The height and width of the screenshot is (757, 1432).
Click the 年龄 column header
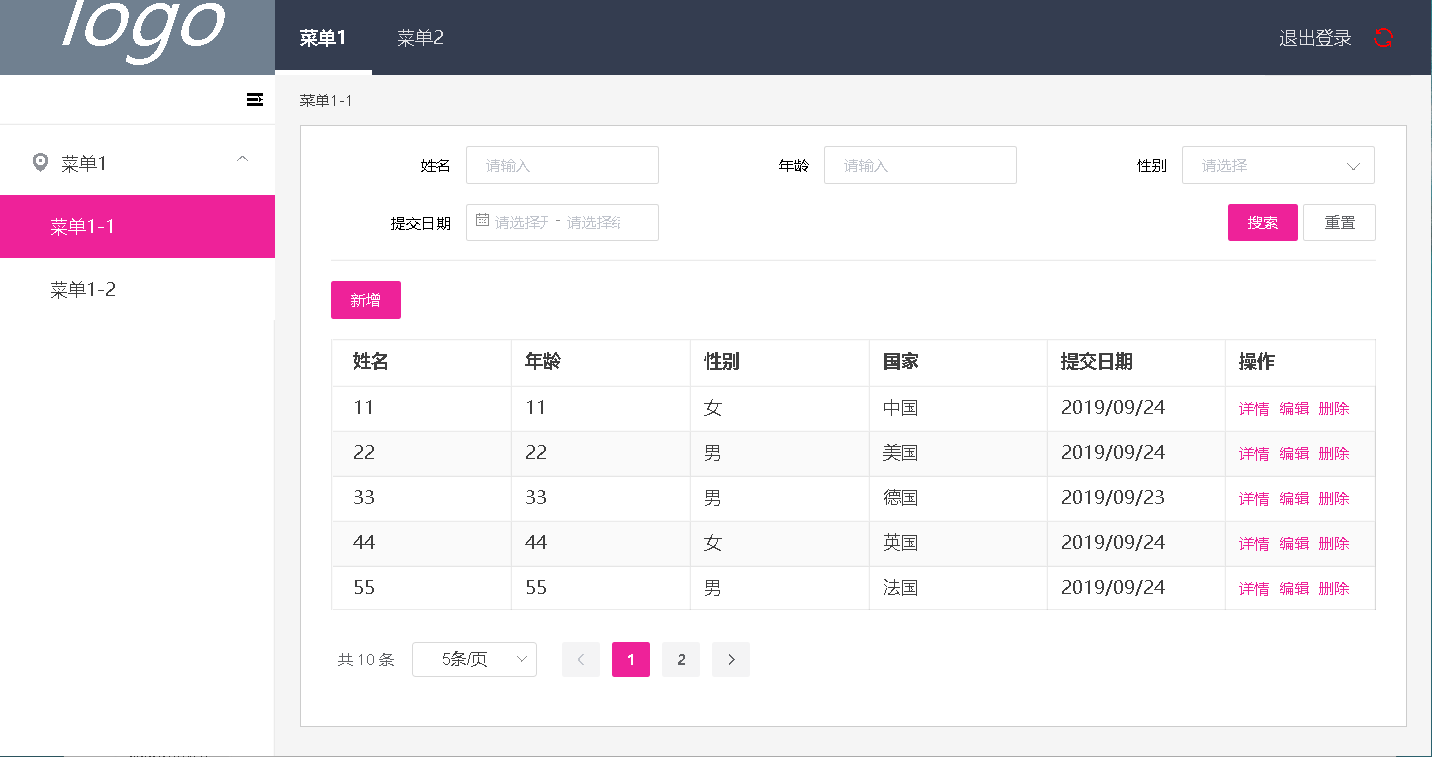(x=600, y=362)
